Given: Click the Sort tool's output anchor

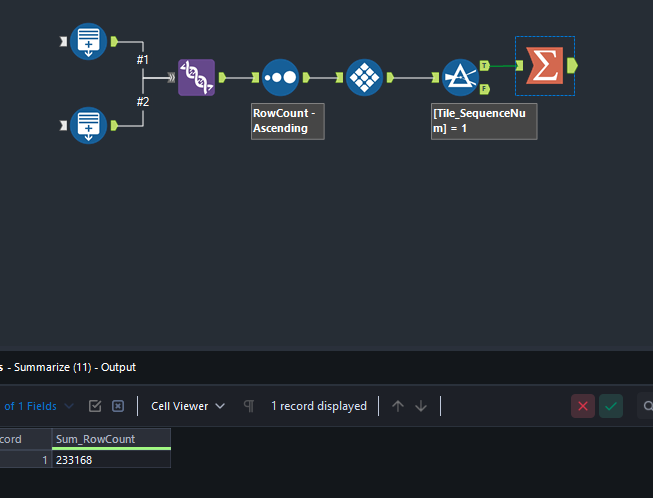Looking at the screenshot, I should (x=306, y=77).
